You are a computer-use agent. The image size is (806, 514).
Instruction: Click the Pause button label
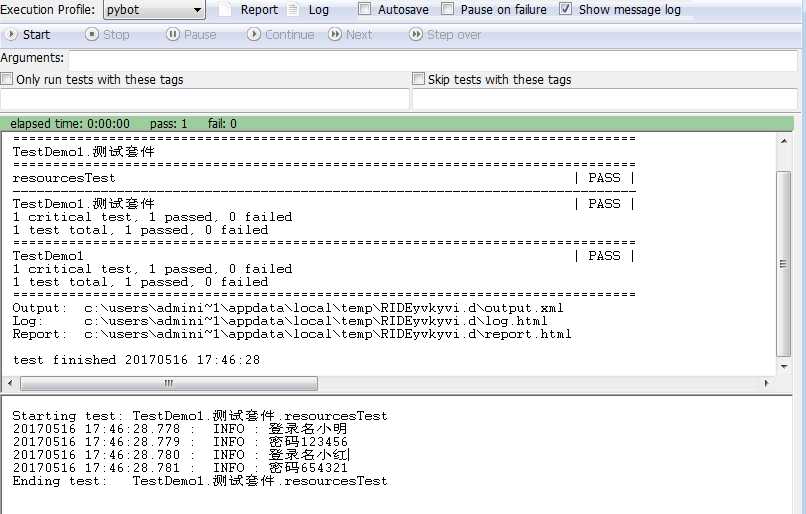[x=200, y=34]
